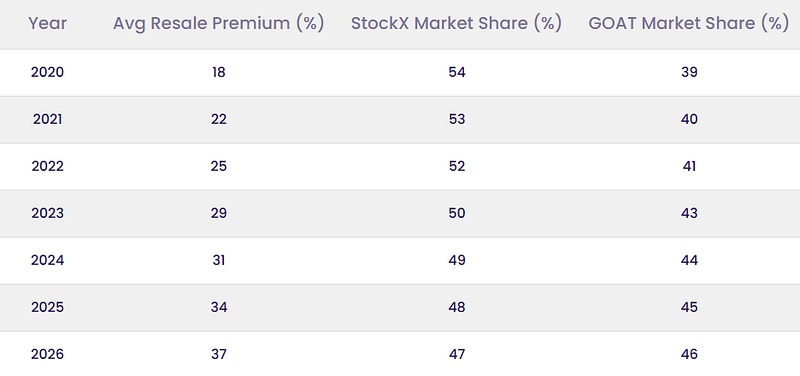Click StockX share value 50
Image resolution: width=800 pixels, height=376 pixels.
[x=457, y=213]
